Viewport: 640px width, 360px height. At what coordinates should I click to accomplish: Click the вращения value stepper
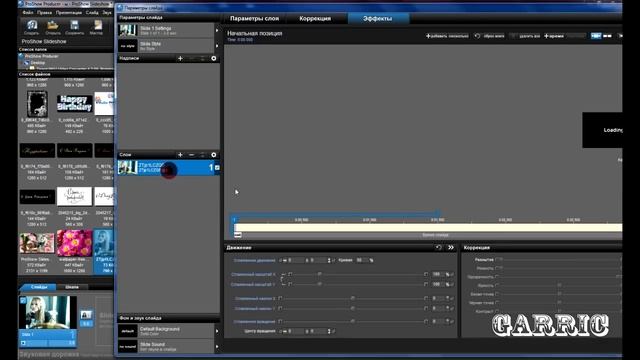pyautogui.click(x=448, y=321)
